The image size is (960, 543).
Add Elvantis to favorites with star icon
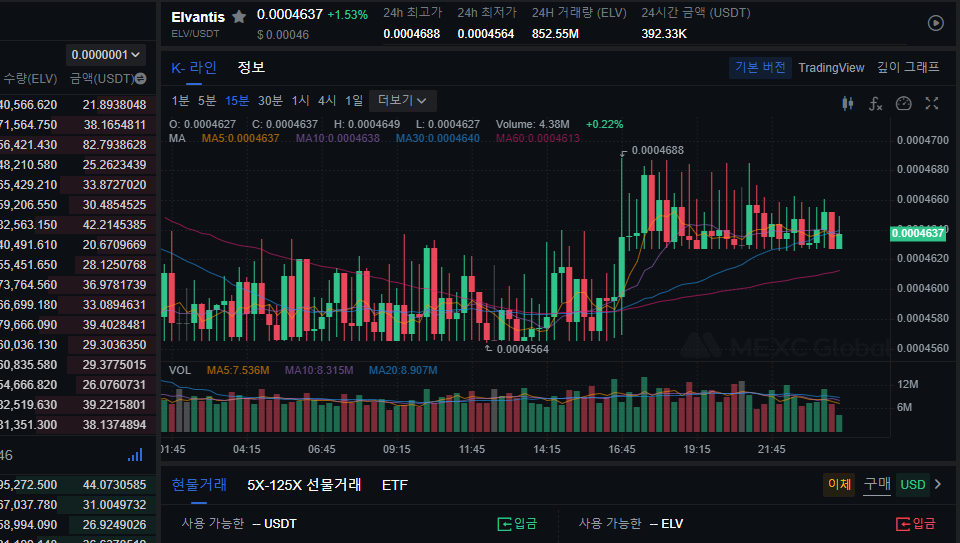[x=239, y=17]
